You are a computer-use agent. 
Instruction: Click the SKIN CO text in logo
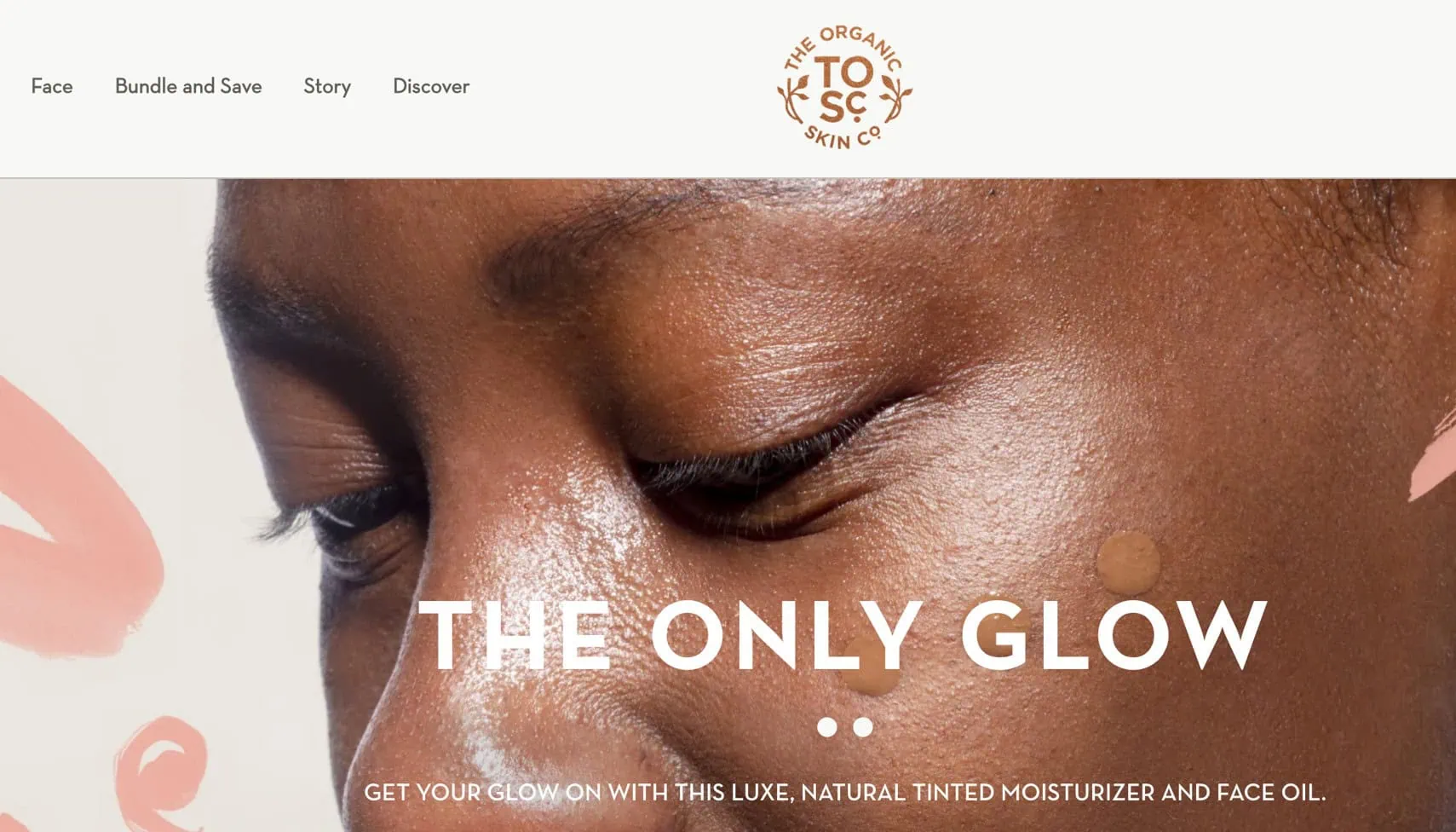(843, 136)
